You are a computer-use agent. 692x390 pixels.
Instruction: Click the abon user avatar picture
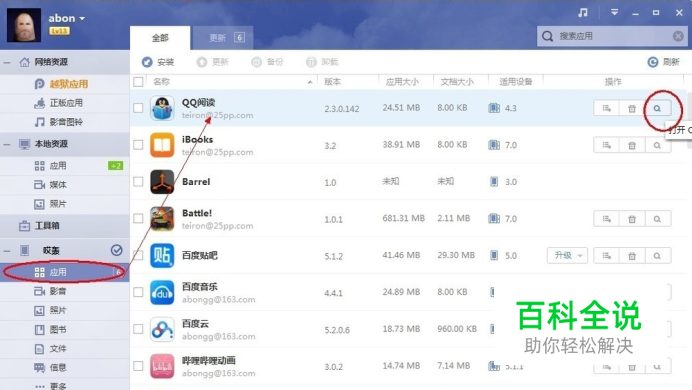tap(24, 25)
